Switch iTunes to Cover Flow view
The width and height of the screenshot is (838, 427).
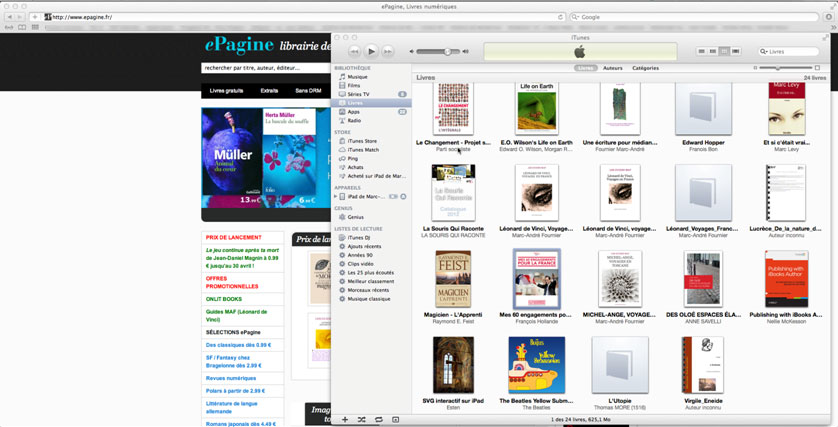[x=736, y=51]
